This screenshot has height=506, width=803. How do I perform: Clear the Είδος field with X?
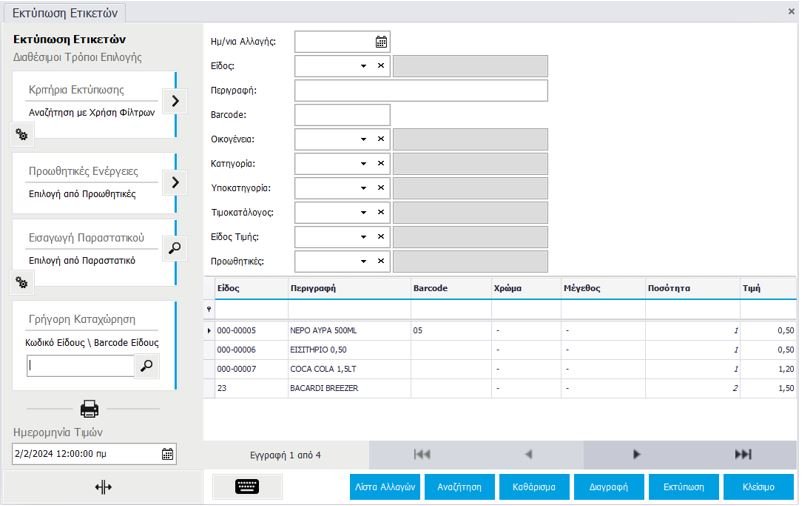tap(380, 66)
